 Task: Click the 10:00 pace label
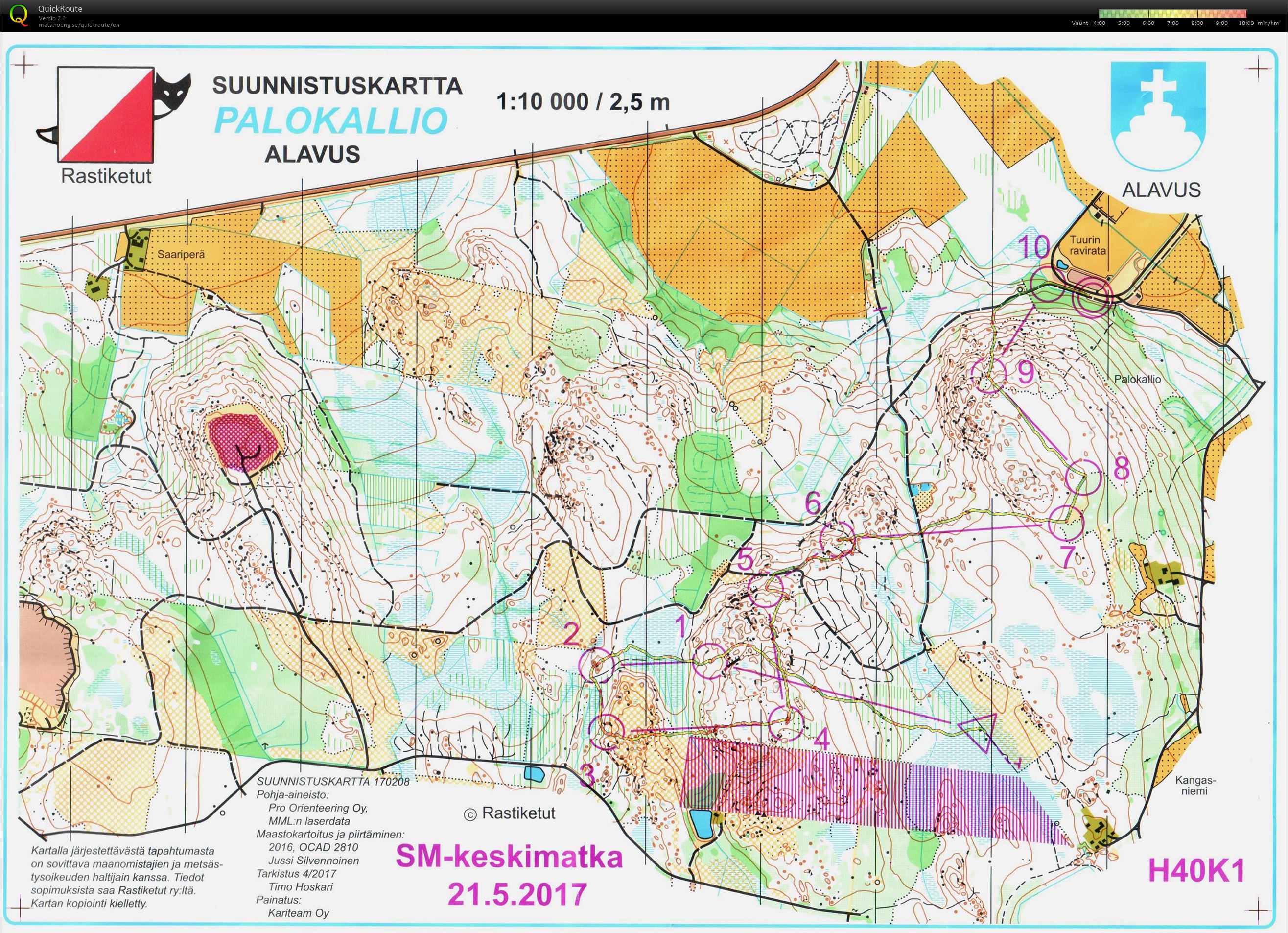coord(1246,24)
